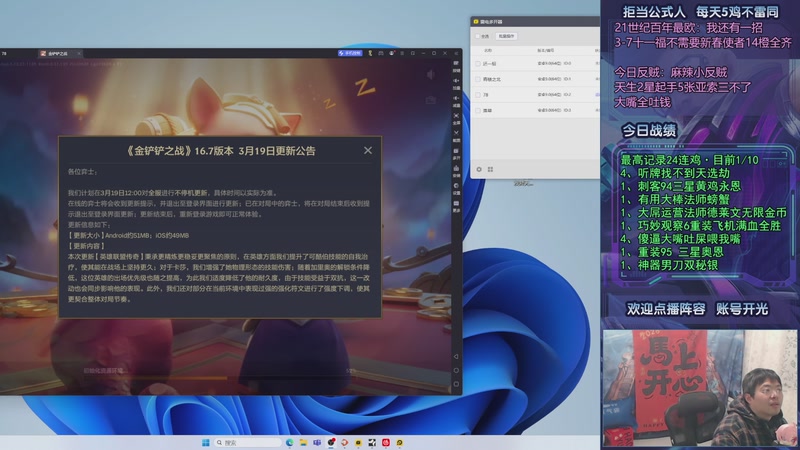The width and height of the screenshot is (800, 450).
Task: Open settings gear in multi-instance manager footer
Action: click(479, 169)
